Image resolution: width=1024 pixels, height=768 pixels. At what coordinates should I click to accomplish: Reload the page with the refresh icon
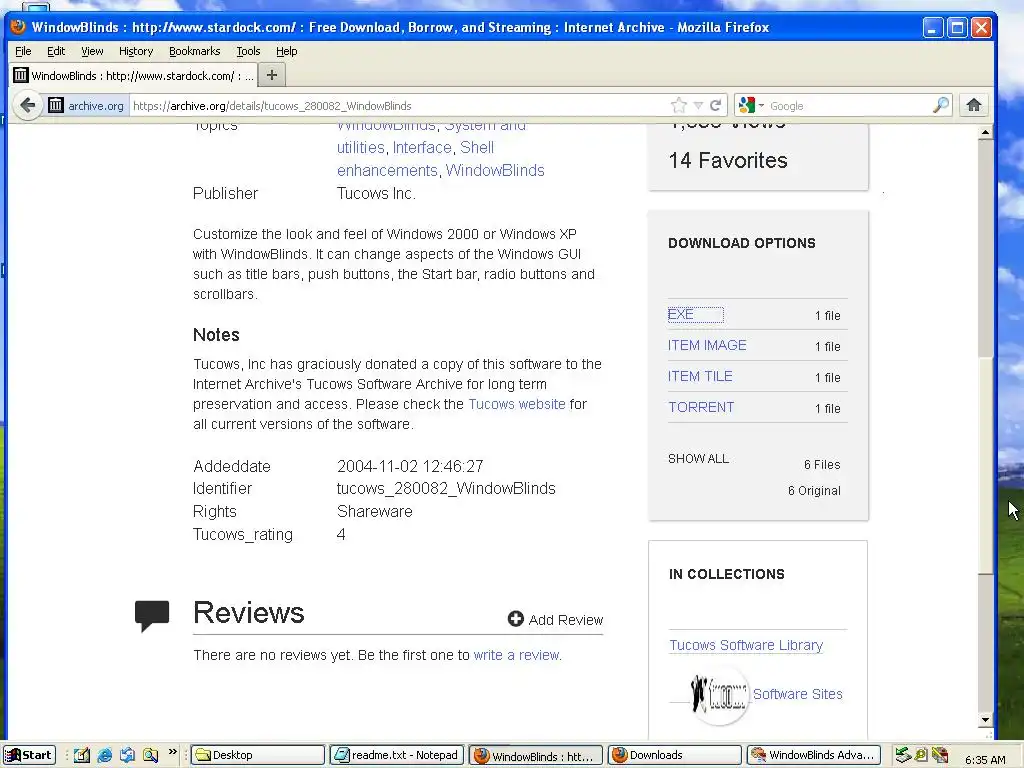716,105
